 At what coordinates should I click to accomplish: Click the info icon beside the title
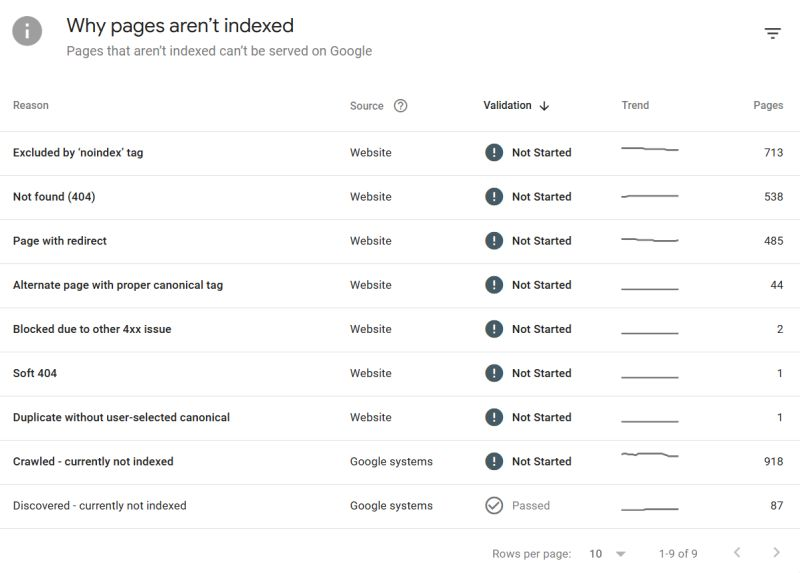point(27,31)
